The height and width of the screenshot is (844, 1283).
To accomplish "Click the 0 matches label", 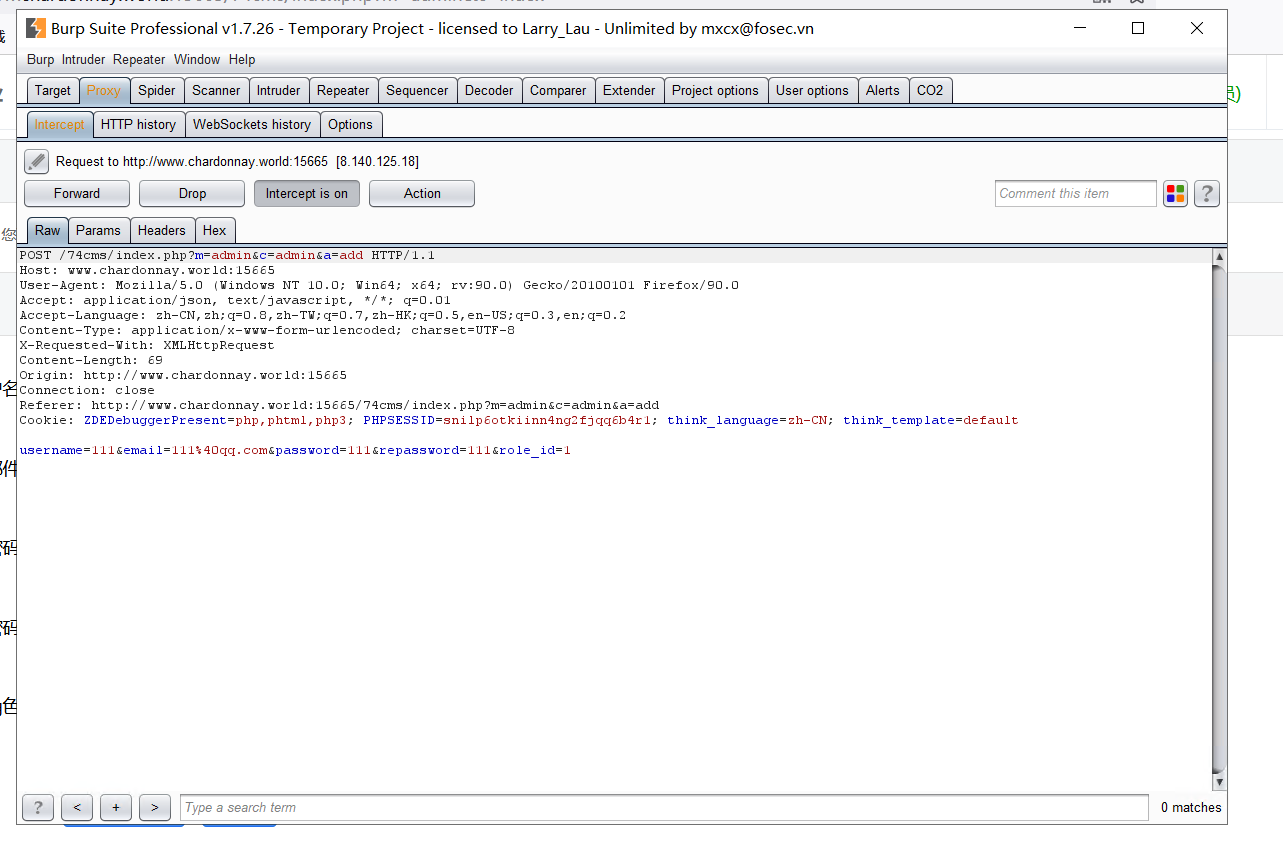I will click(x=1191, y=807).
